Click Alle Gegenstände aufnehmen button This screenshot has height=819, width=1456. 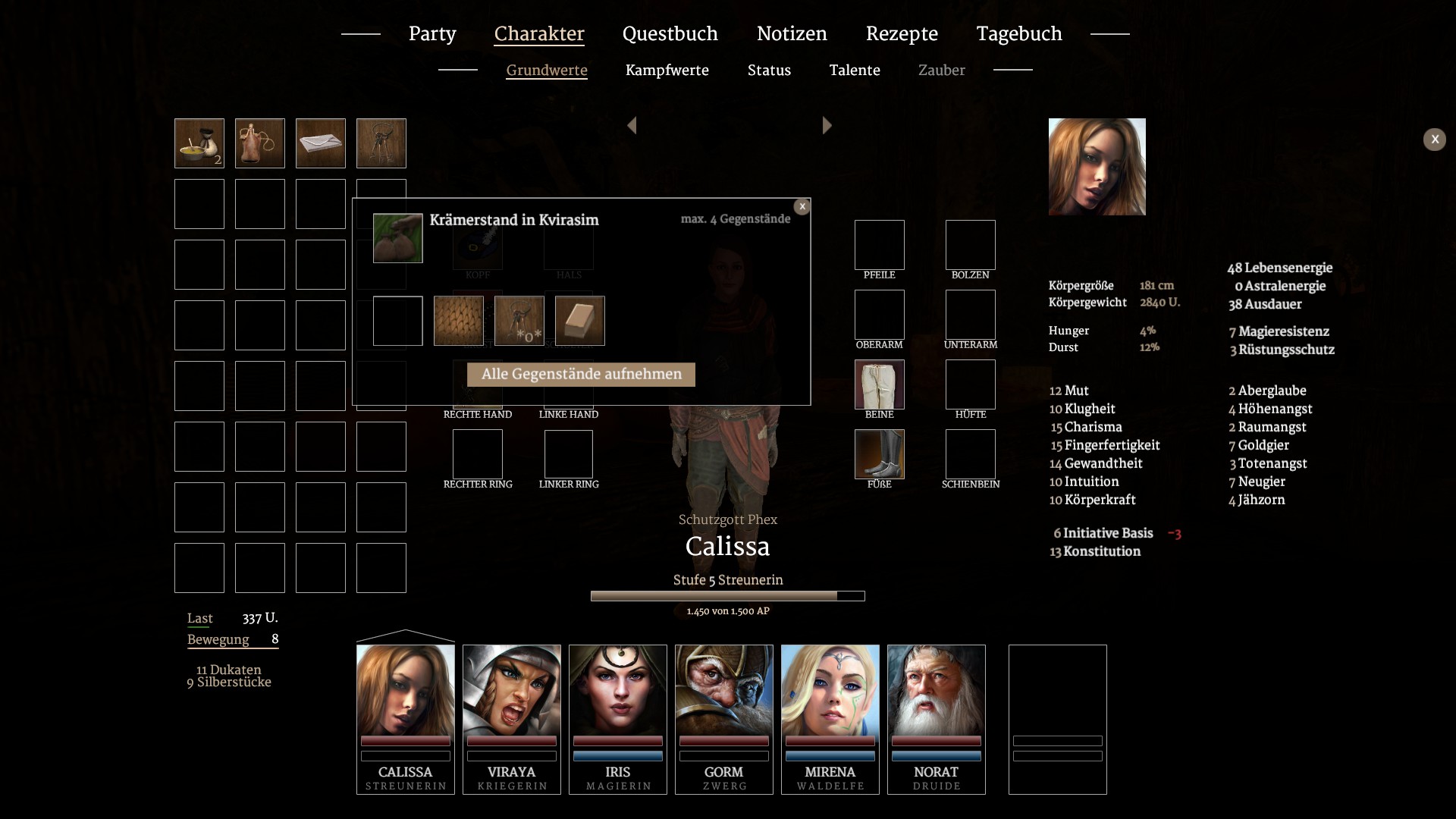pos(581,374)
